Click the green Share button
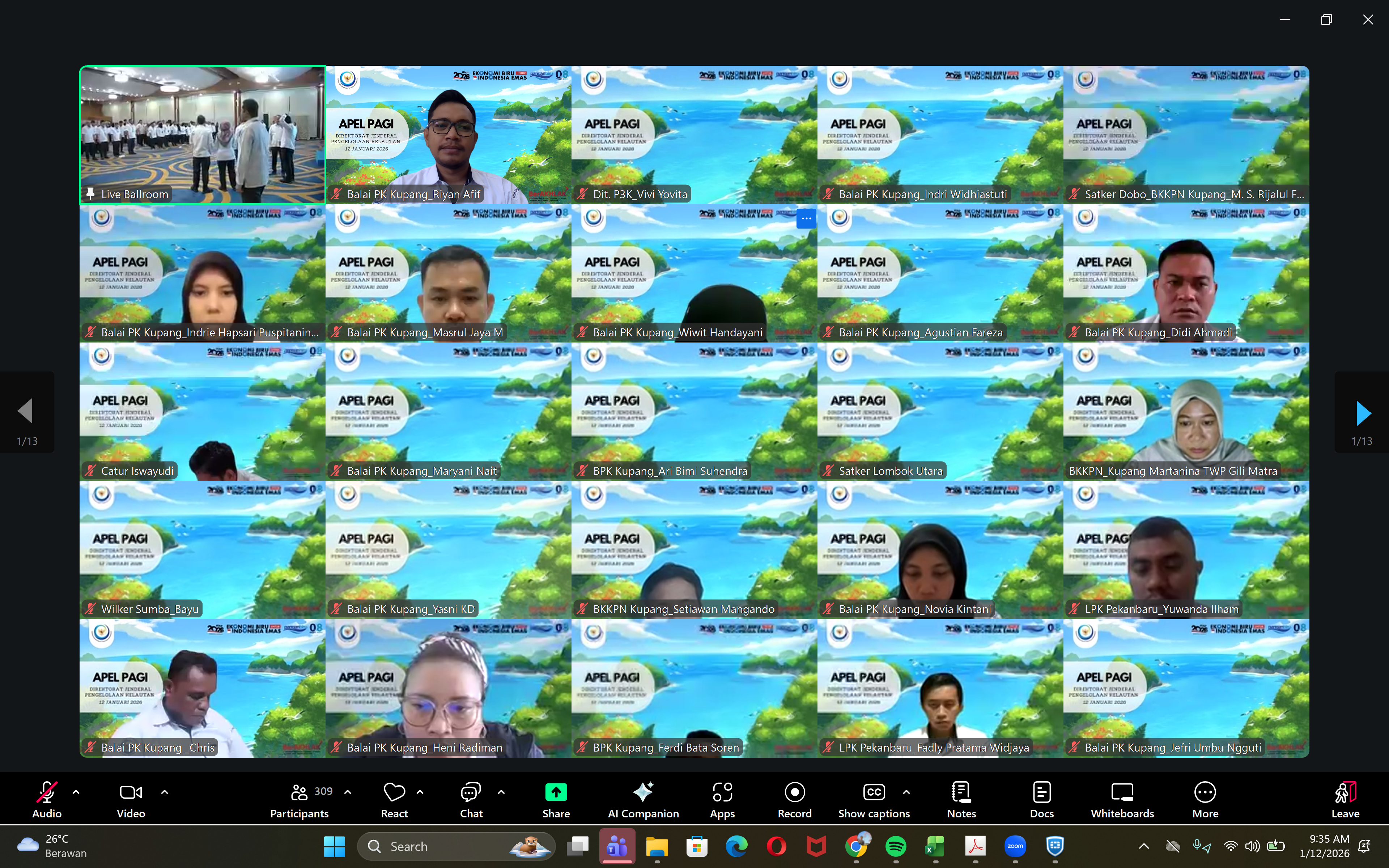 [x=556, y=799]
